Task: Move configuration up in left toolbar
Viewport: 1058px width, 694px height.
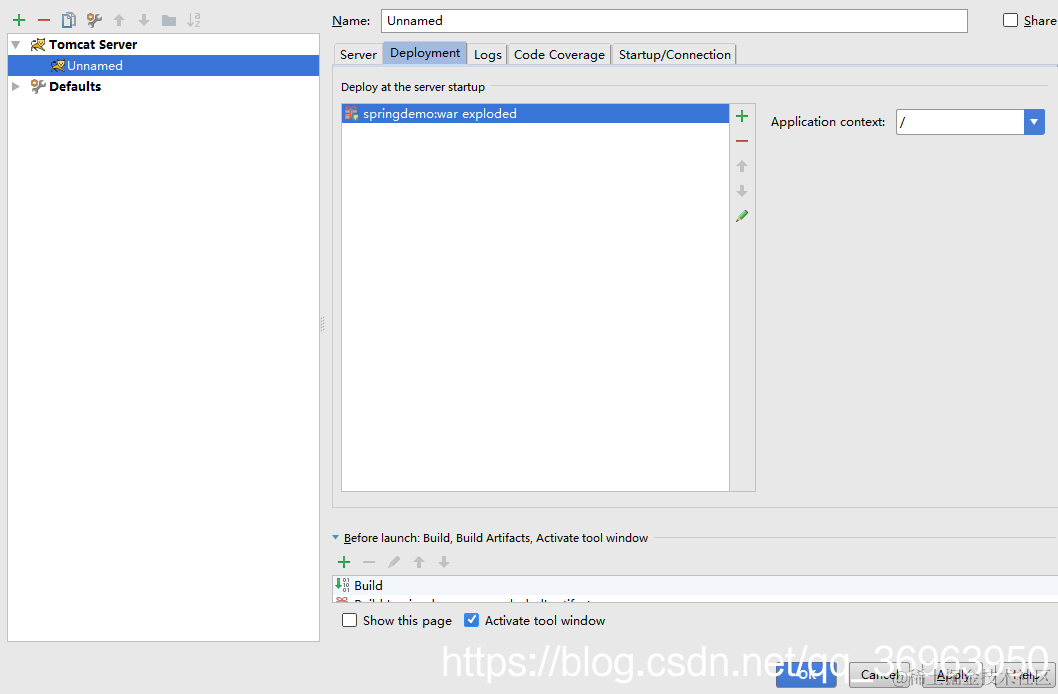Action: (119, 20)
